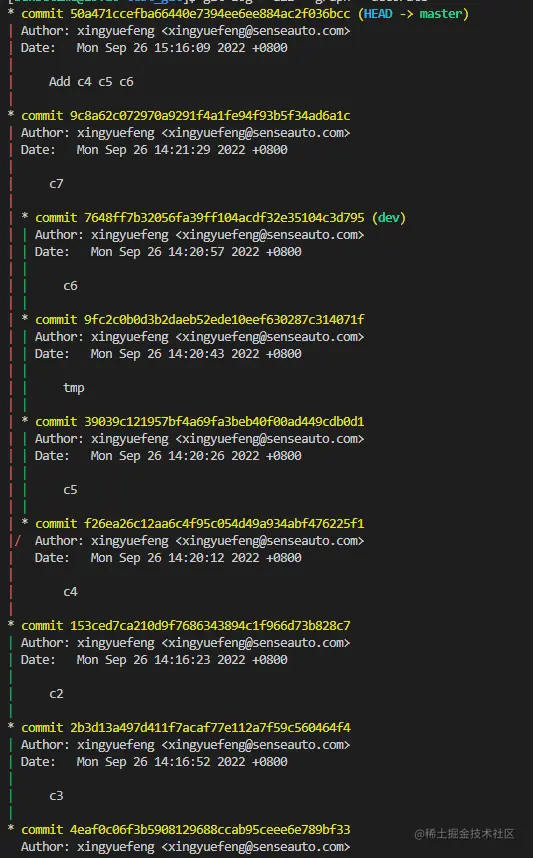
Task: Click date 'Mon Sep 26 14:20:57 2022'
Action: 175,252
